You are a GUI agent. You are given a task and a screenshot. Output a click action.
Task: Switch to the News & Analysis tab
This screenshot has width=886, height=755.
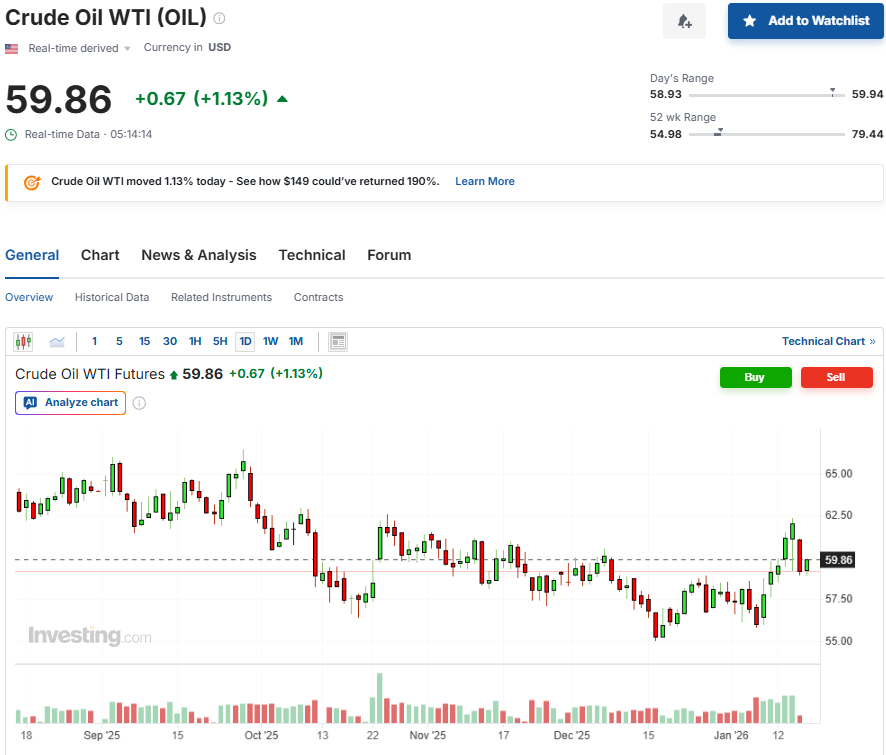pos(198,255)
